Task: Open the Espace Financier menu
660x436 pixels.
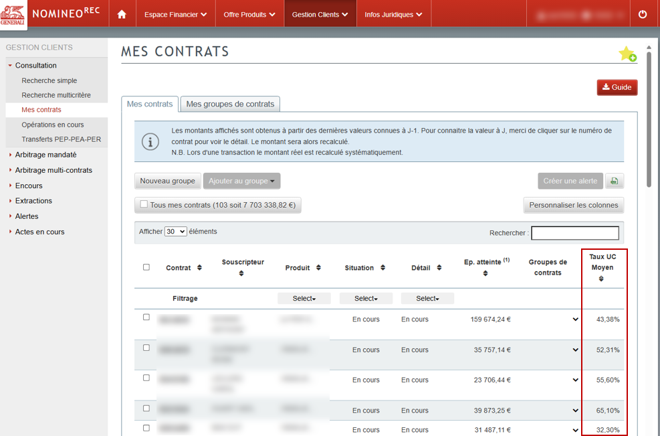Action: pos(175,15)
